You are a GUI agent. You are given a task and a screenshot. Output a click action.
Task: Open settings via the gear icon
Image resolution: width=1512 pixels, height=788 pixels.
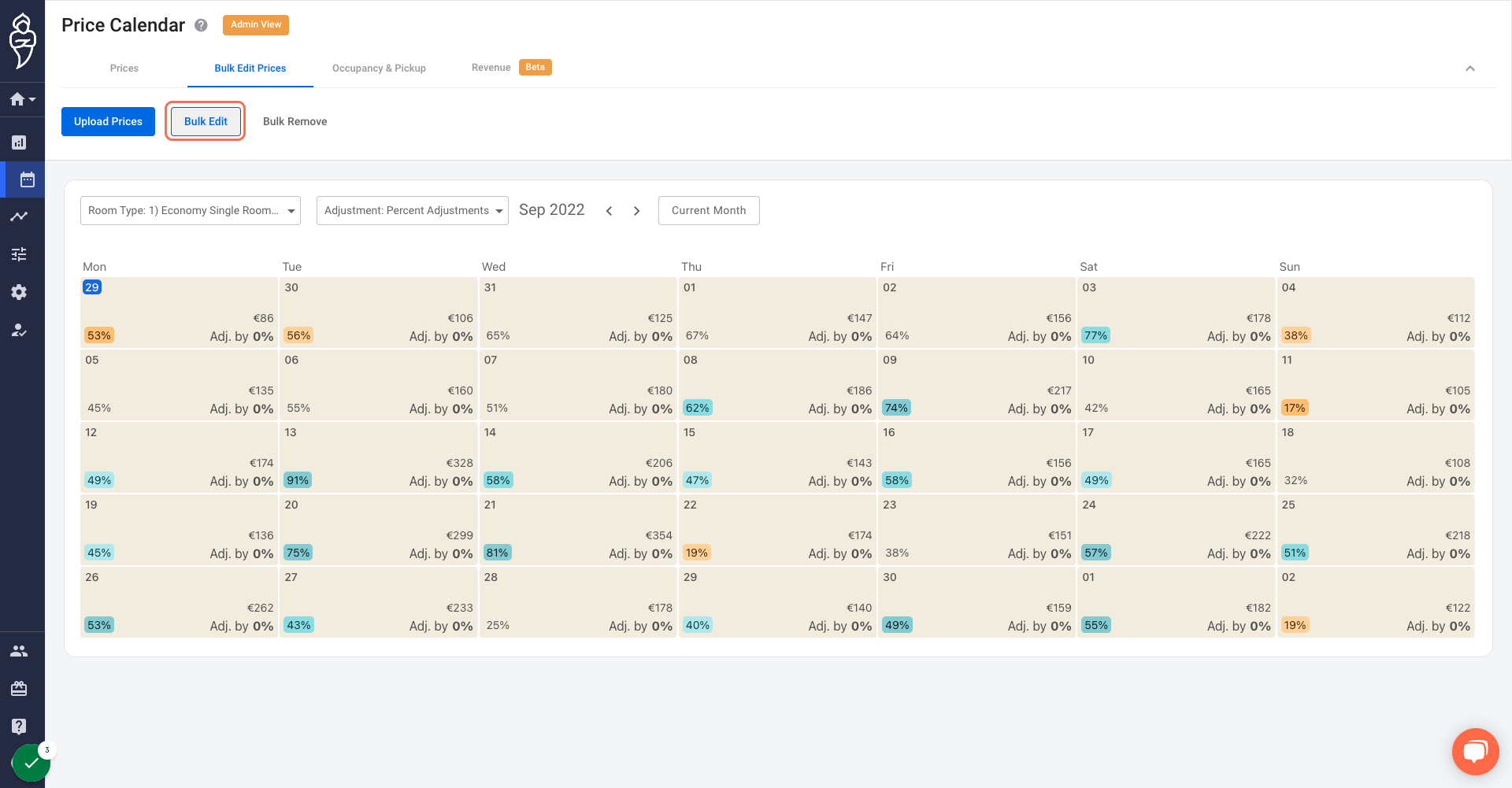19,292
